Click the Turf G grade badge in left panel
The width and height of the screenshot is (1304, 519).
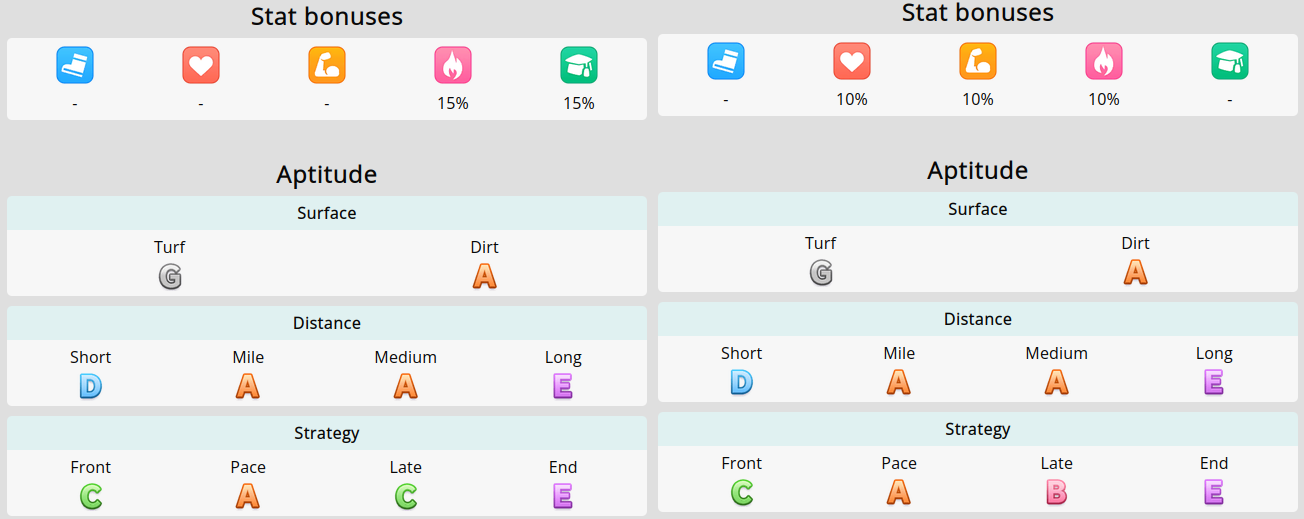pos(170,276)
